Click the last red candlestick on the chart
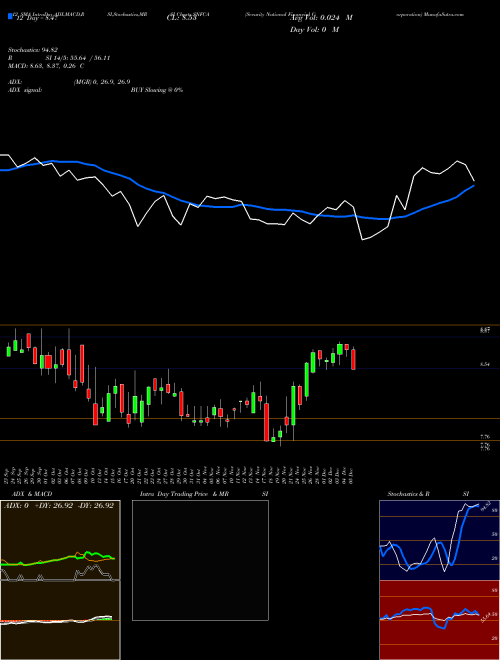The image size is (500, 660). click(354, 359)
